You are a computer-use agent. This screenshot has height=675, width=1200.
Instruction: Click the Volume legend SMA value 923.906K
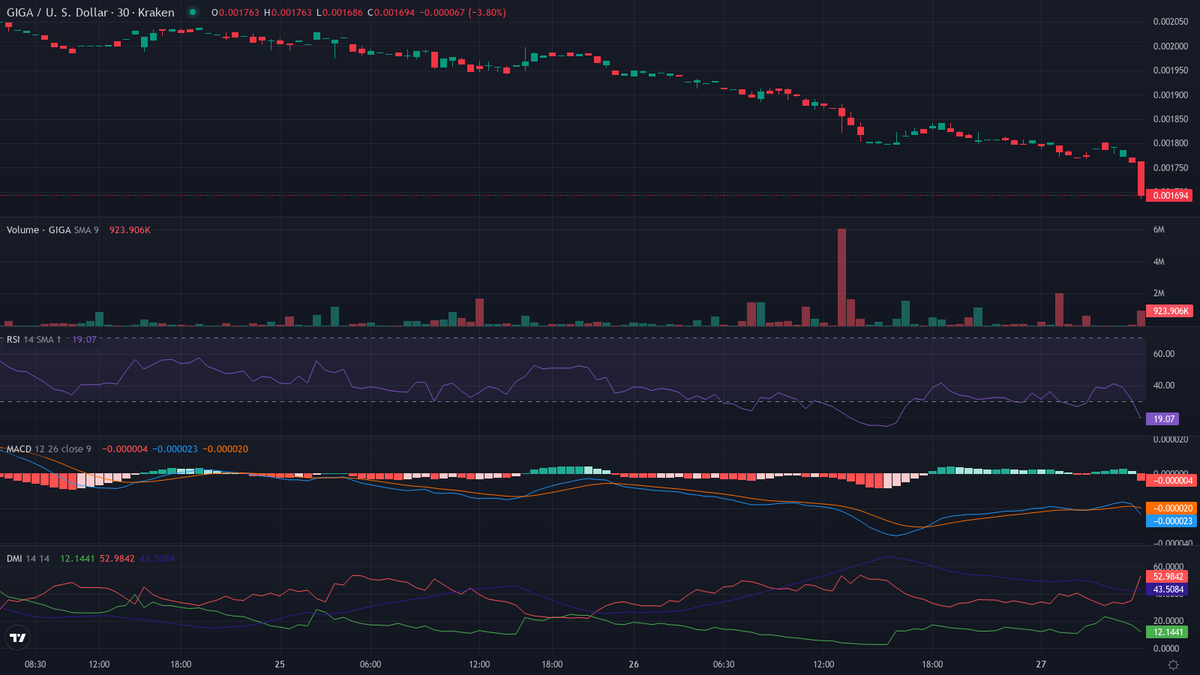(x=130, y=230)
